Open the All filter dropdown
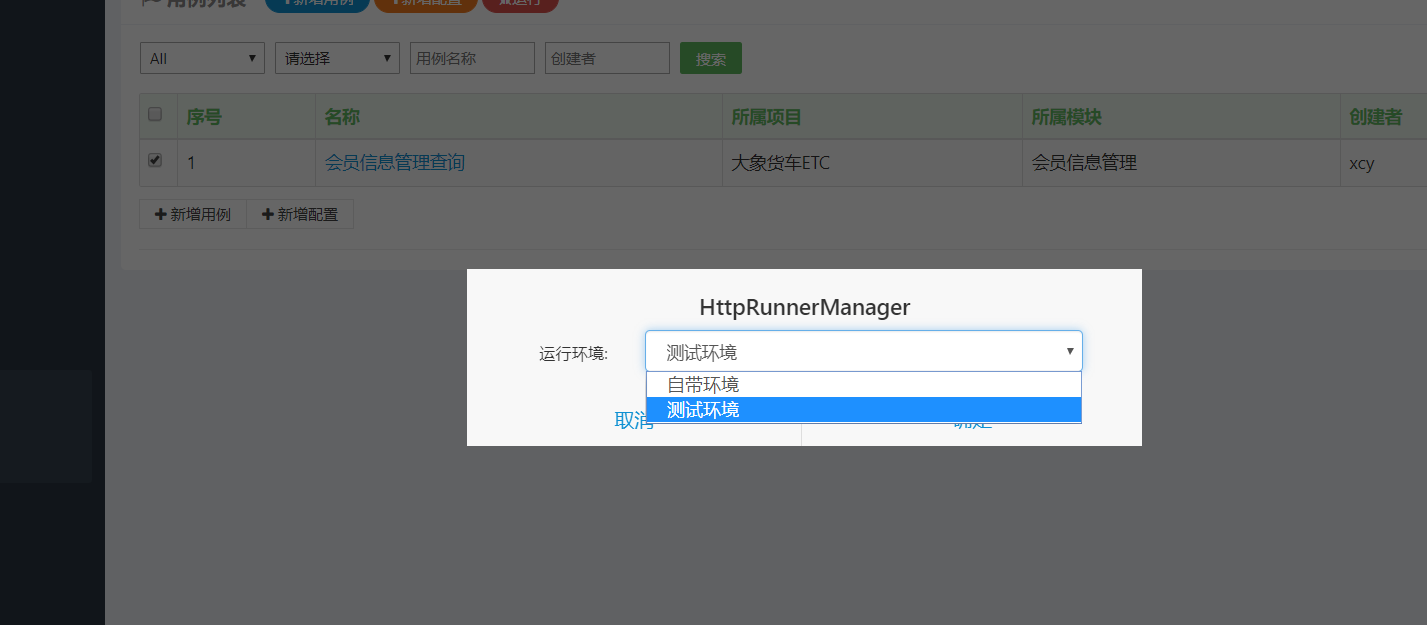 tap(202, 58)
